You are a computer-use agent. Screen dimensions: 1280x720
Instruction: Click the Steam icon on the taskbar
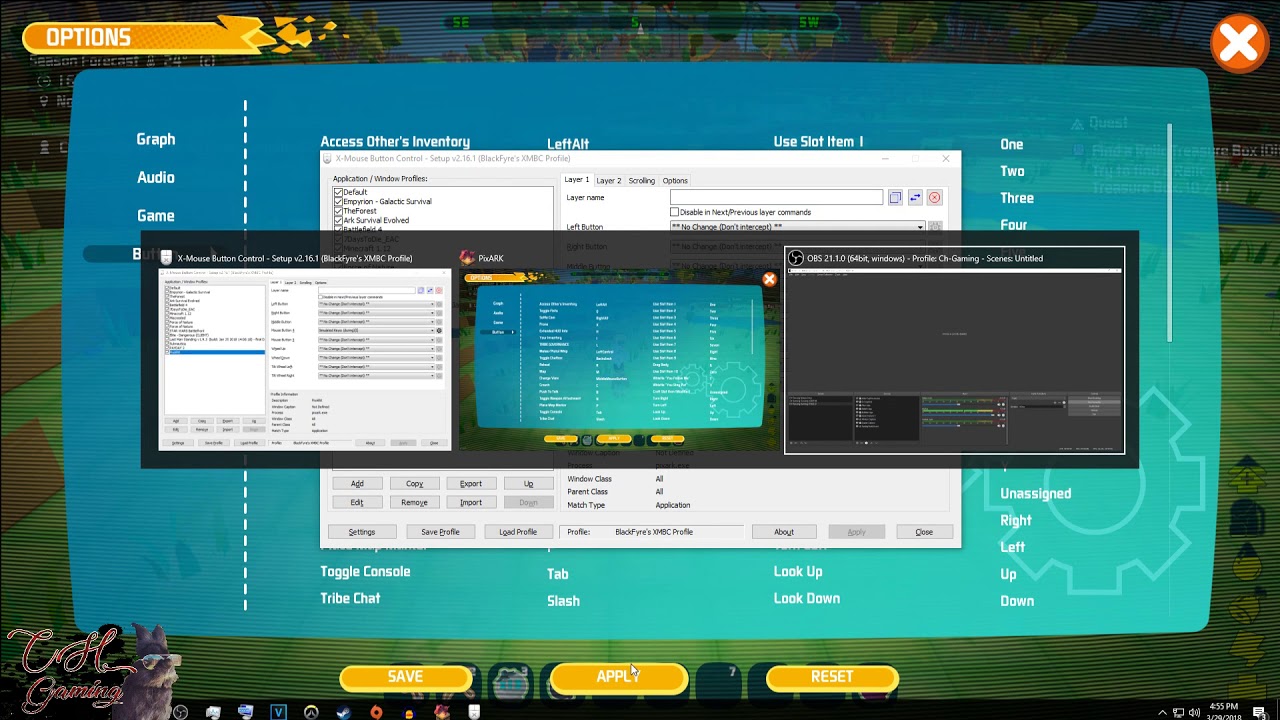click(344, 712)
